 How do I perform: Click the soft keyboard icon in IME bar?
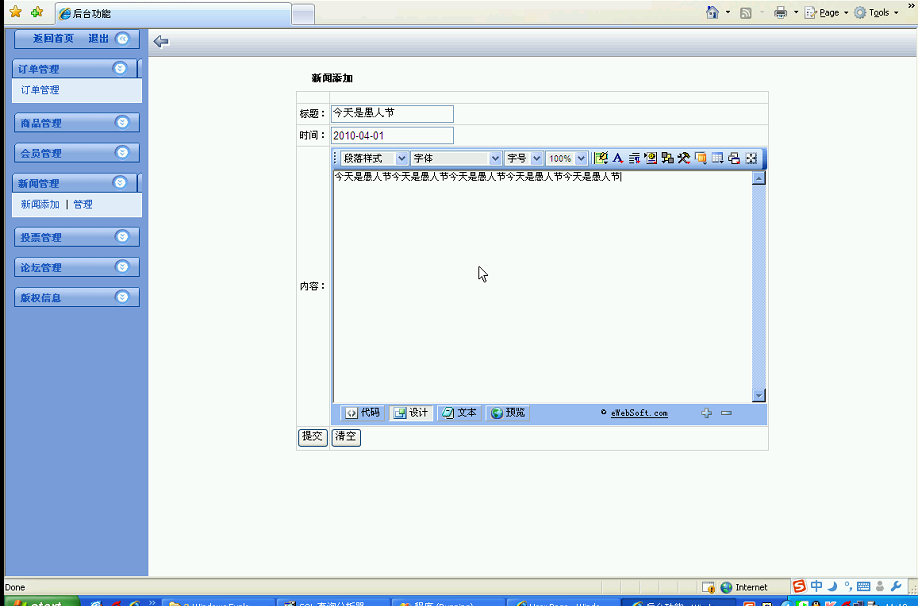[863, 586]
